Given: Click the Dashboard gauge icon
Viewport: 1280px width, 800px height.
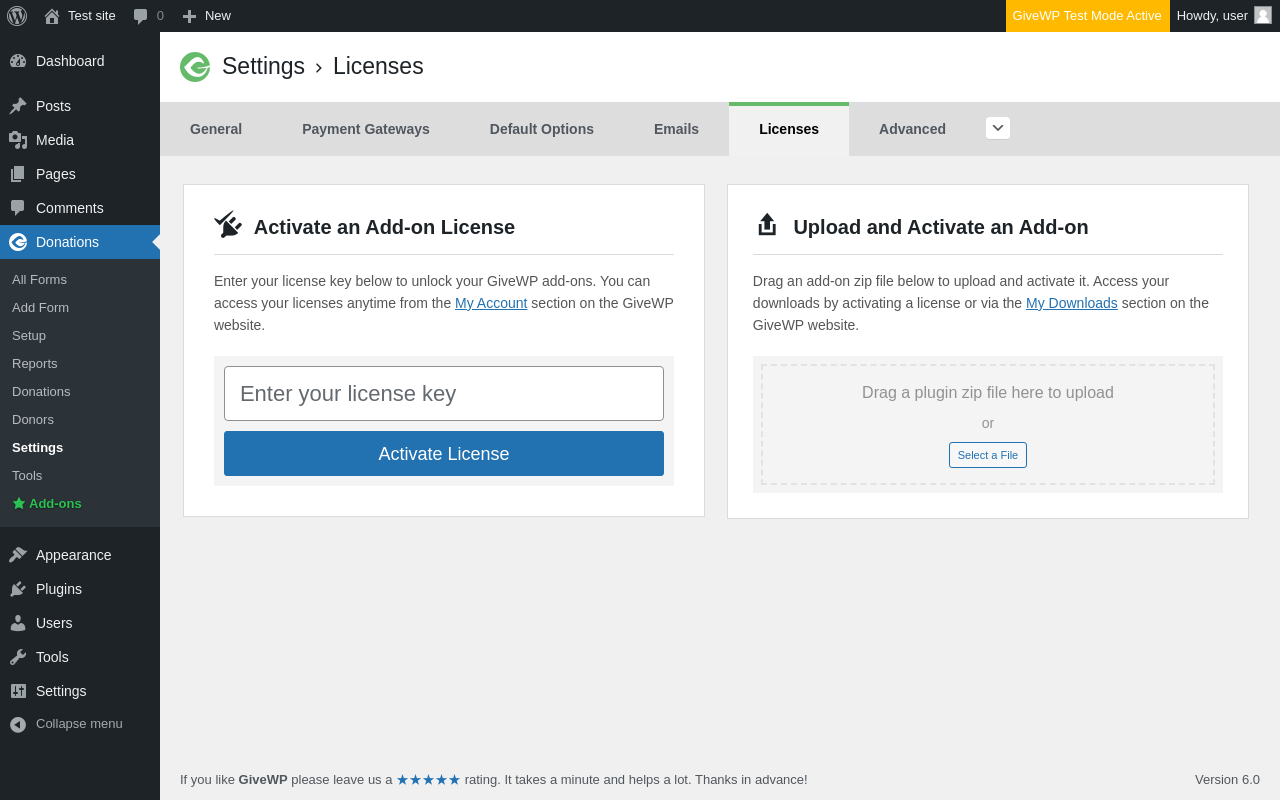Looking at the screenshot, I should point(18,61).
